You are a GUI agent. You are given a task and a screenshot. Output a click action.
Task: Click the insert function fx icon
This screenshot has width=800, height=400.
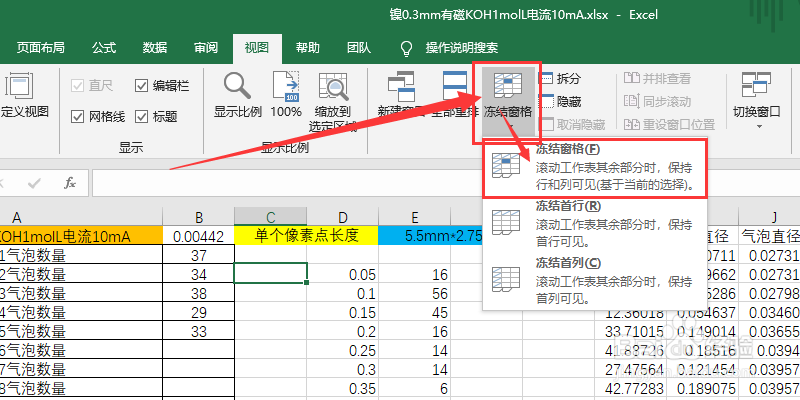[70, 183]
